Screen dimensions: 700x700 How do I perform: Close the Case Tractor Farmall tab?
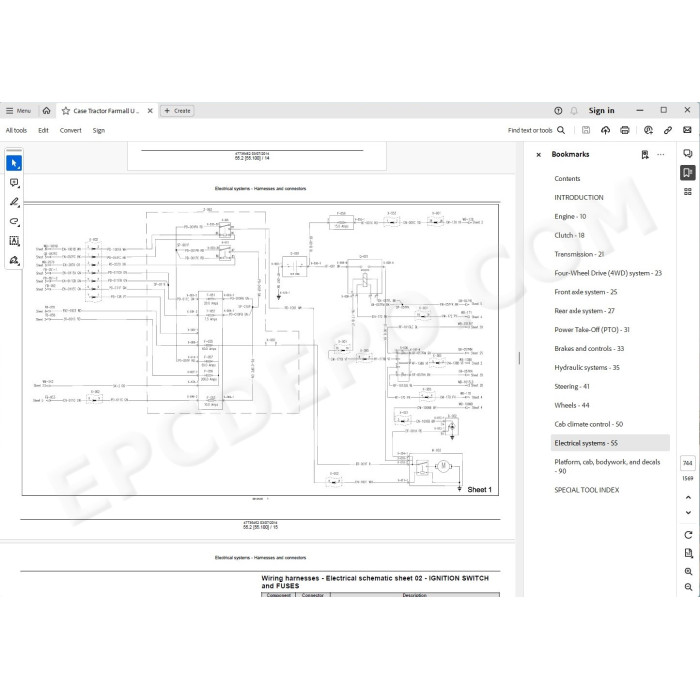point(150,111)
